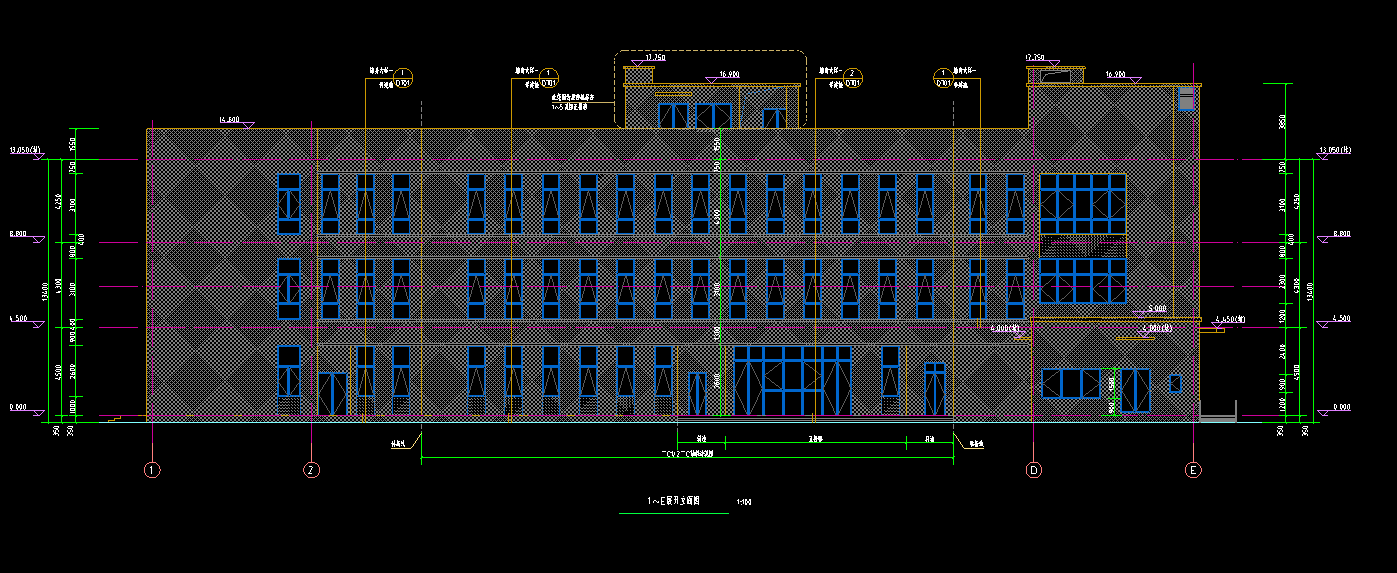Click the drawing title text below elevation
This screenshot has height=573, width=1397.
pyautogui.click(x=673, y=500)
